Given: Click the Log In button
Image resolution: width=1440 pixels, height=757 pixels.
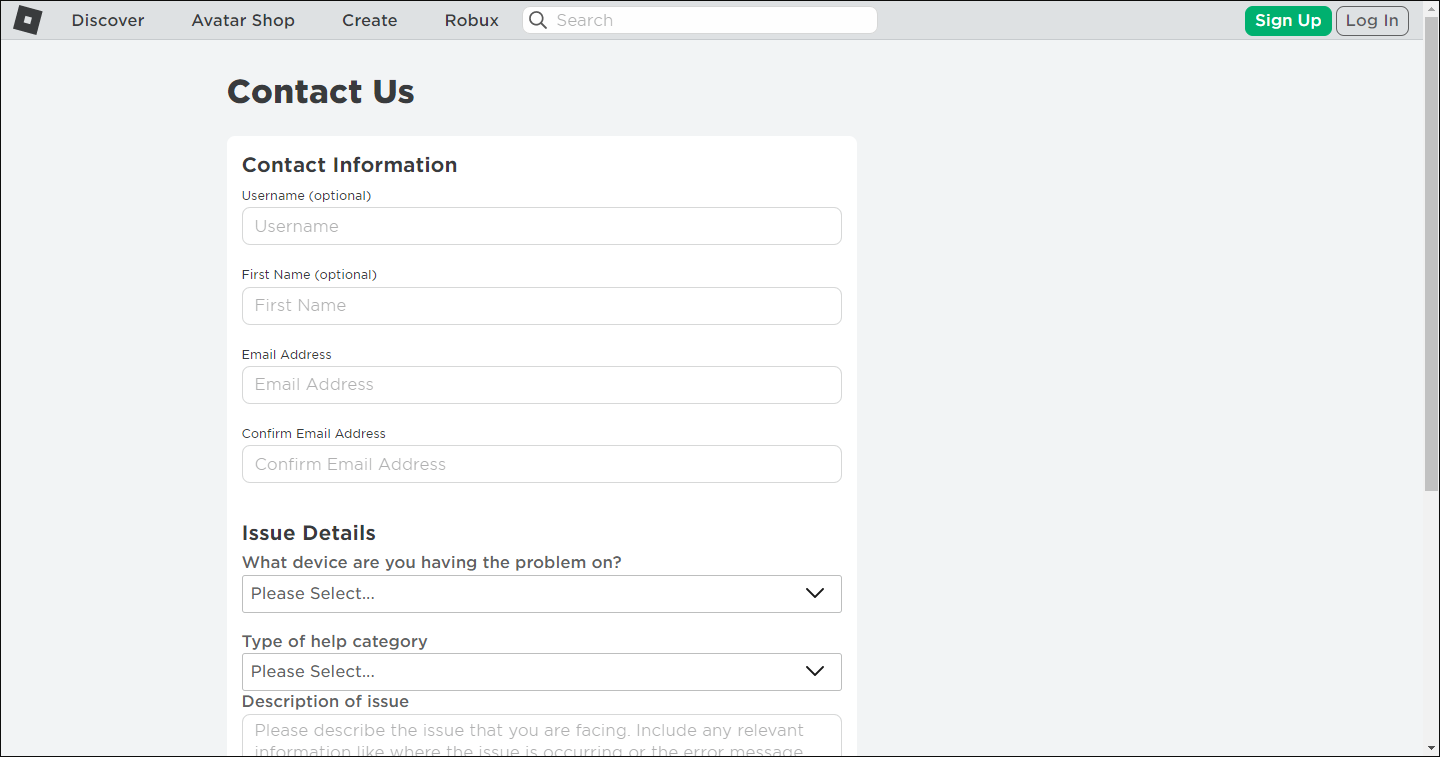Looking at the screenshot, I should (x=1372, y=20).
